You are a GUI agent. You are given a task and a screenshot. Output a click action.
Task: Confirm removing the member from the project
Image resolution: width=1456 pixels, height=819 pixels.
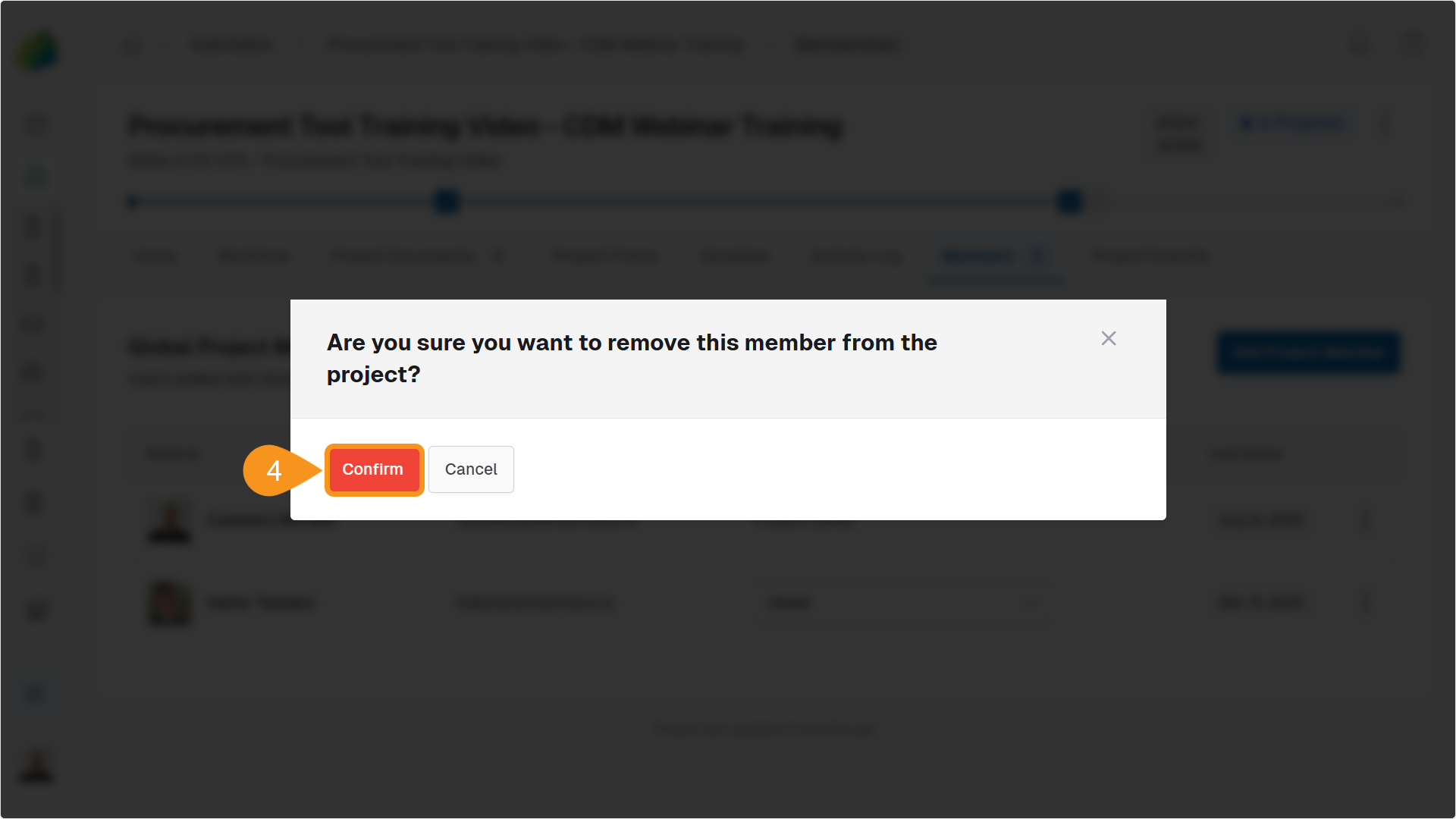pos(374,469)
